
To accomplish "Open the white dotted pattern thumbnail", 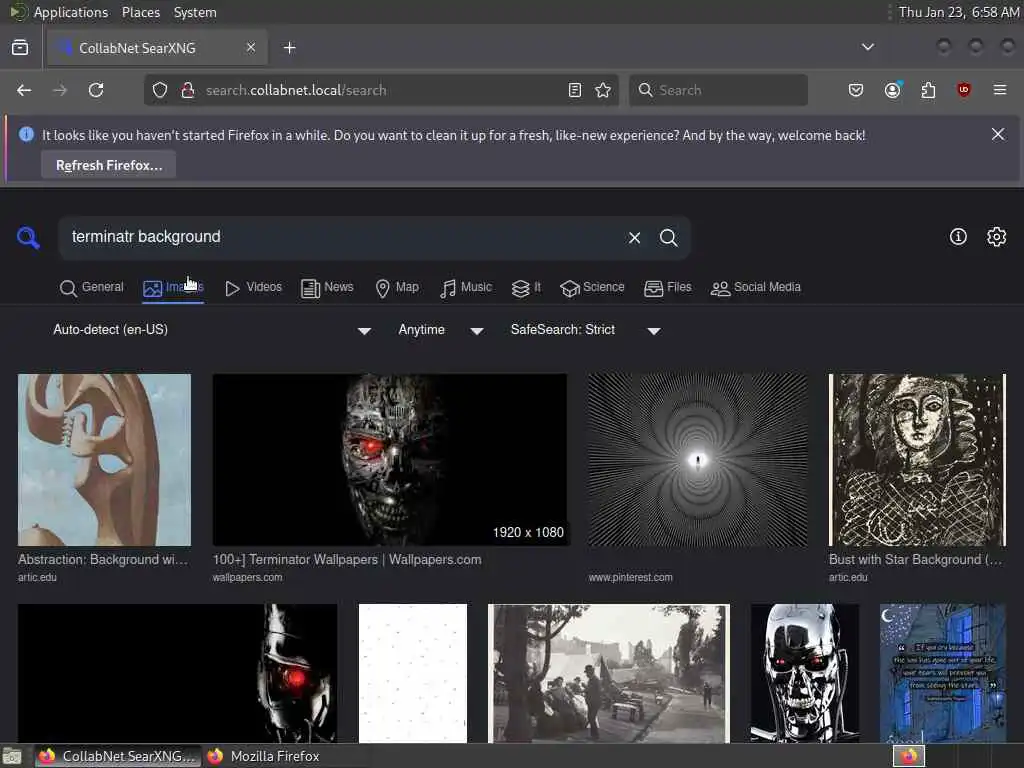I will (x=413, y=673).
